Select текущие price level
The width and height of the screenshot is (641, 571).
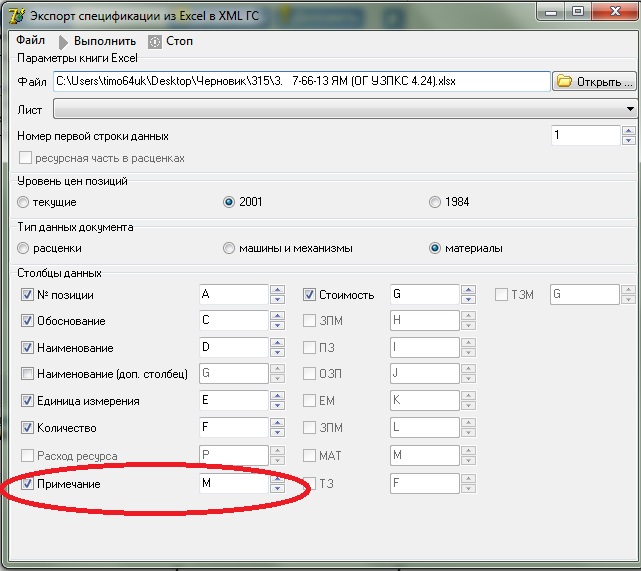pos(23,202)
